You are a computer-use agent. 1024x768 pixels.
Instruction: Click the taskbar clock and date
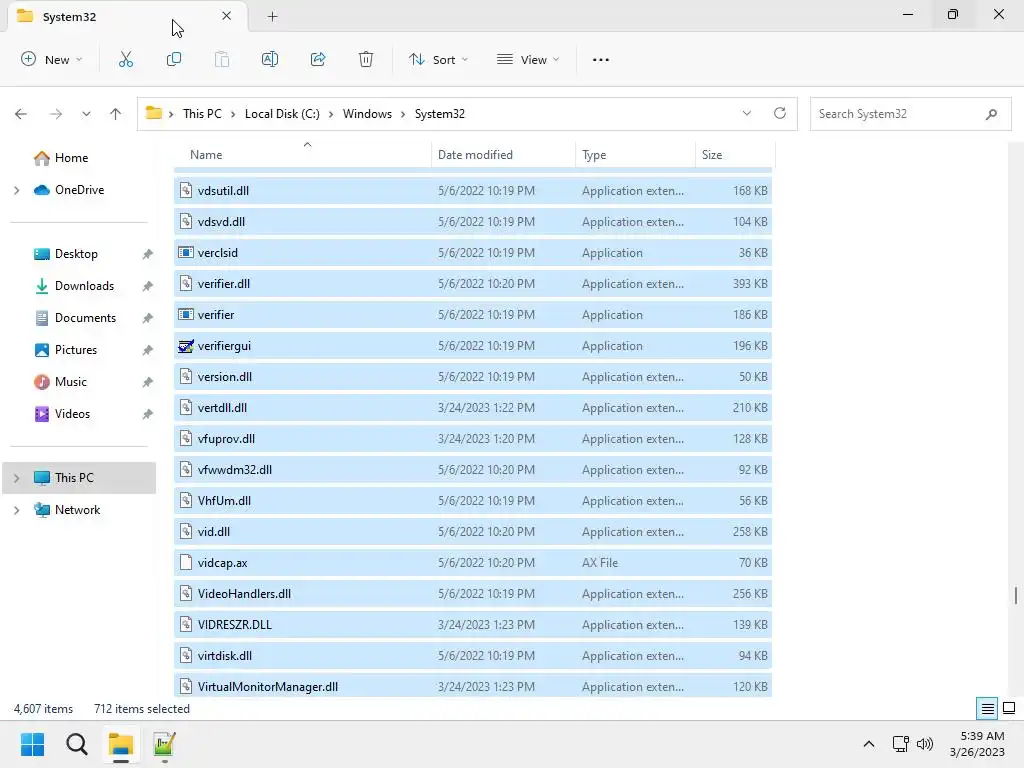(977, 744)
